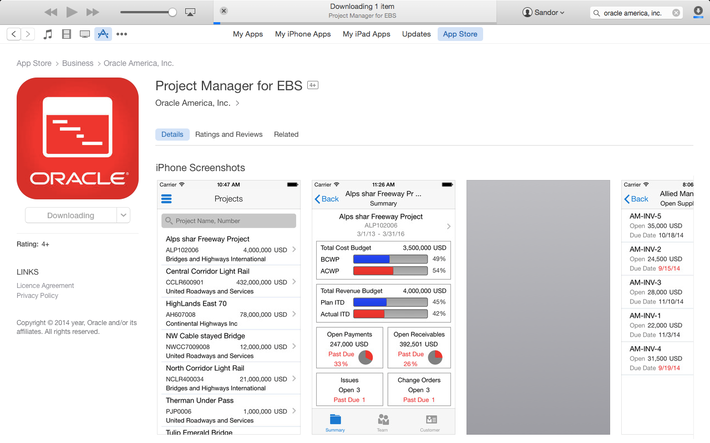Click the Downloading 1 item status text
The image size is (710, 443).
(362, 6)
